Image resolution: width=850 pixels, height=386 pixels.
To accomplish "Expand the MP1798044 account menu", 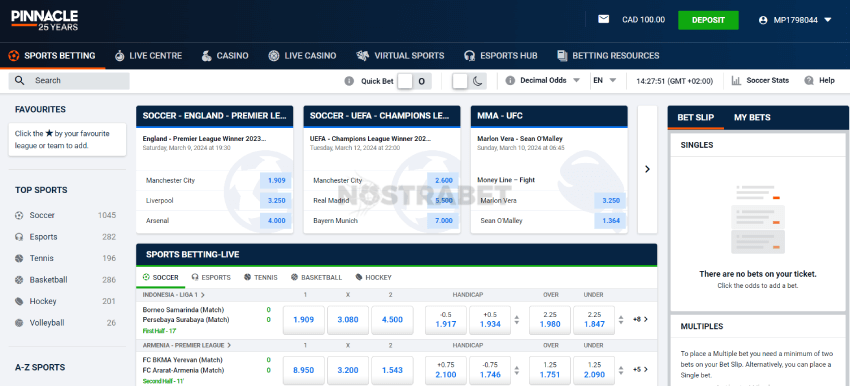I will (x=802, y=20).
